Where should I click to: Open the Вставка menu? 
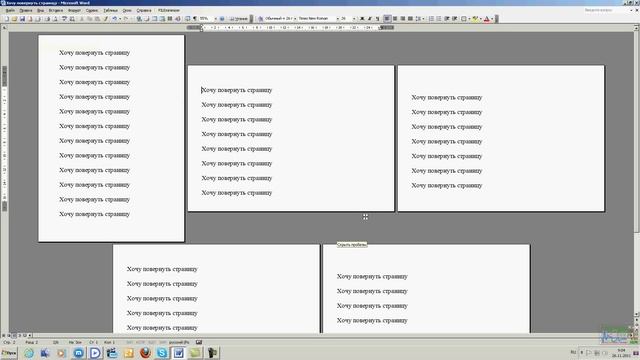56,10
